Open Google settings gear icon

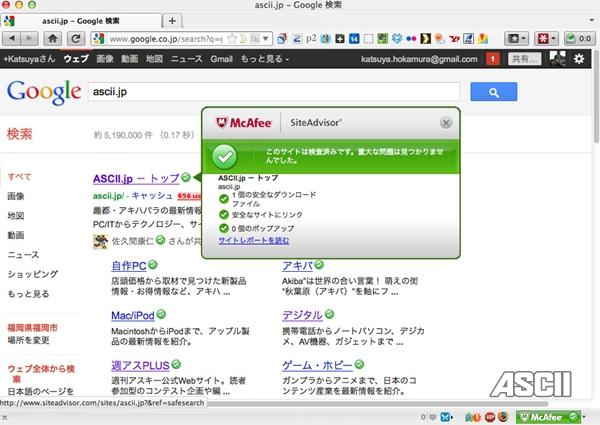tap(579, 59)
